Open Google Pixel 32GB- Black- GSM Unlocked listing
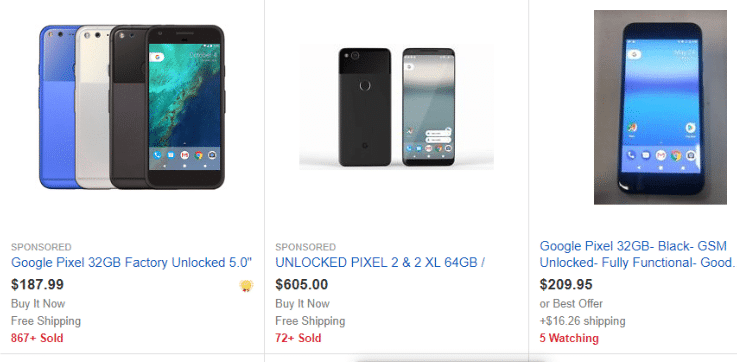737x362 pixels. point(637,254)
